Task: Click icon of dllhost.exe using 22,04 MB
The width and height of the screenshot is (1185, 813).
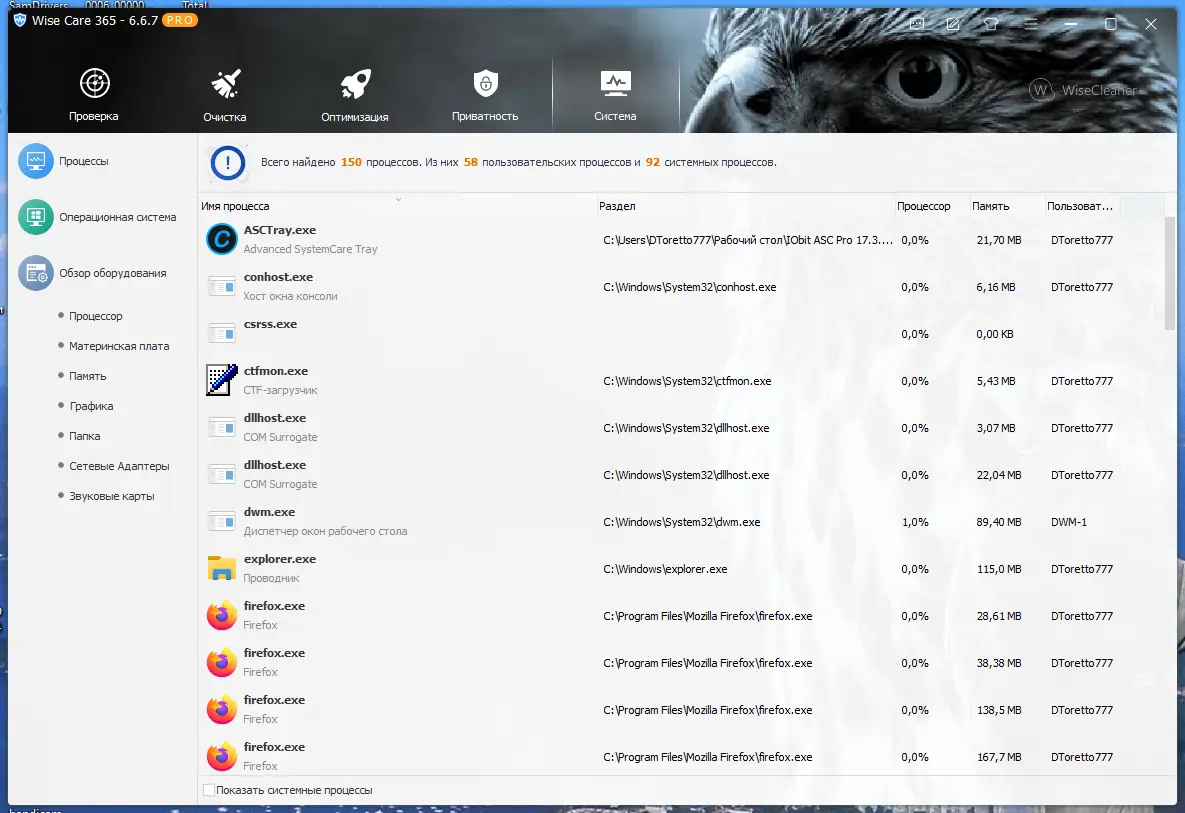Action: click(221, 475)
